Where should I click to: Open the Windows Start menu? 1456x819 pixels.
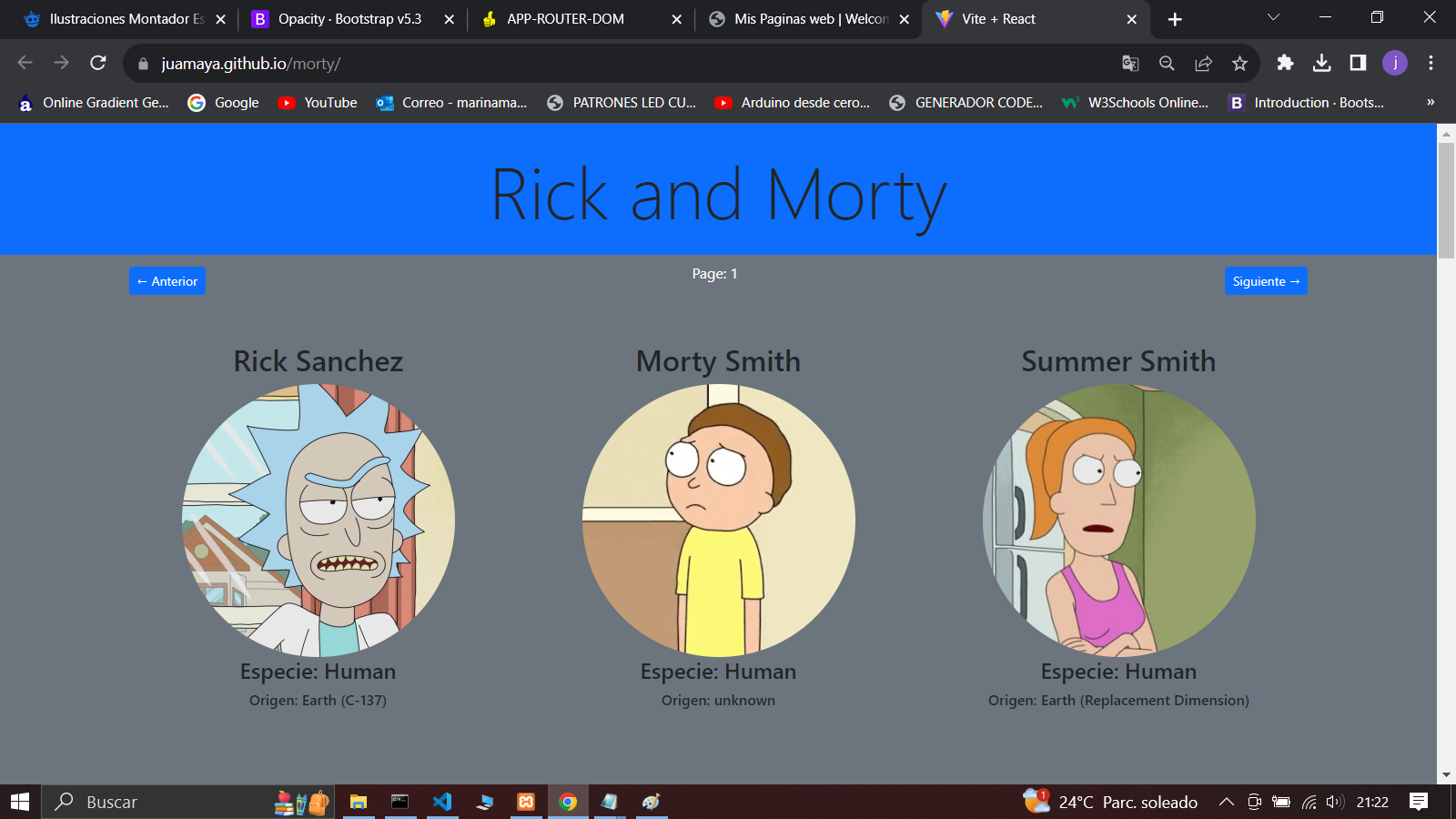20,802
